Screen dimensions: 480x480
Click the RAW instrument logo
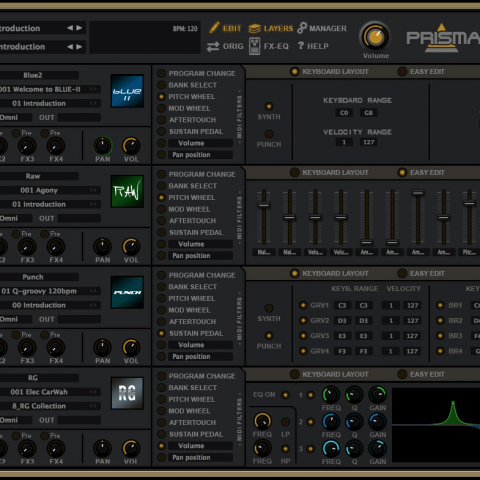pyautogui.click(x=127, y=192)
